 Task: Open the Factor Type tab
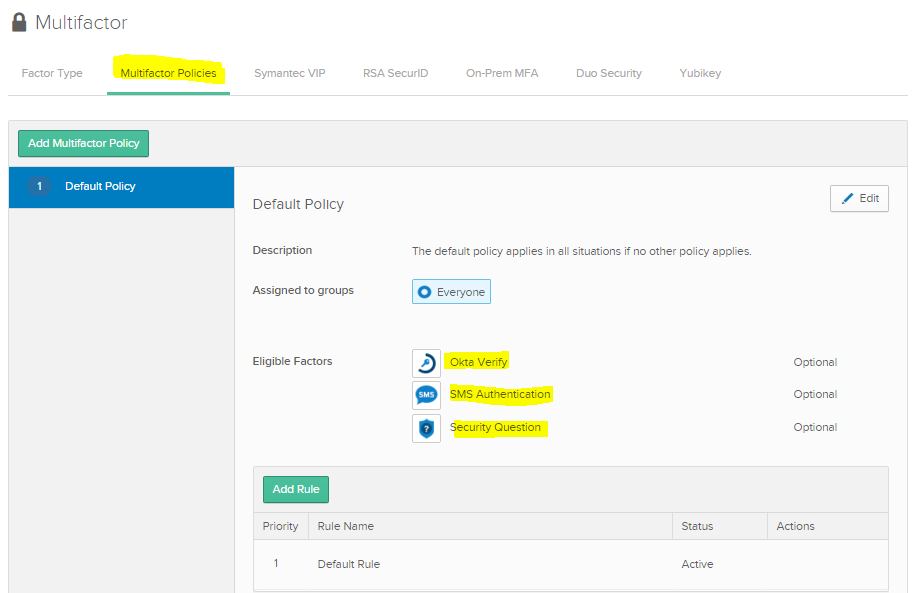click(x=52, y=73)
